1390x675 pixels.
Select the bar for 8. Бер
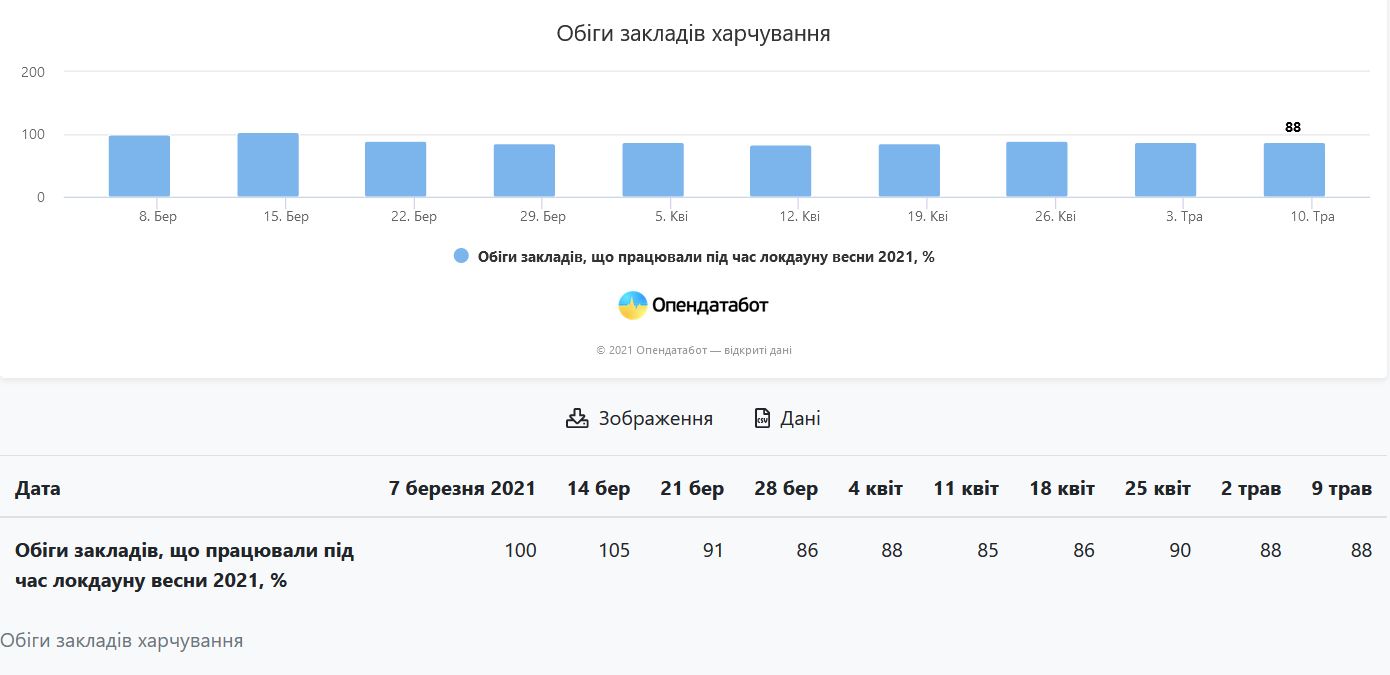[x=139, y=165]
